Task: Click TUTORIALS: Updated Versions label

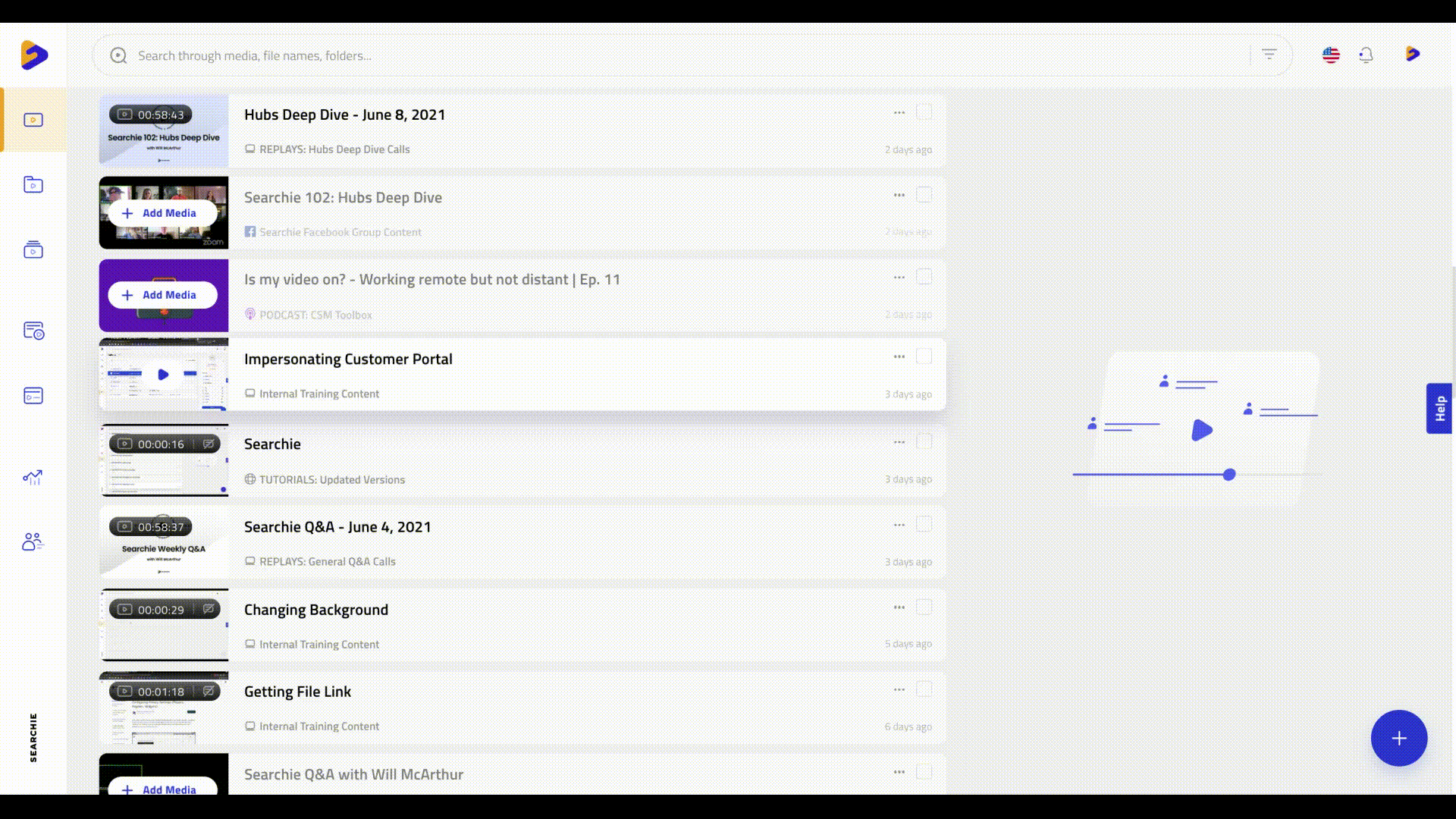Action: [x=332, y=479]
